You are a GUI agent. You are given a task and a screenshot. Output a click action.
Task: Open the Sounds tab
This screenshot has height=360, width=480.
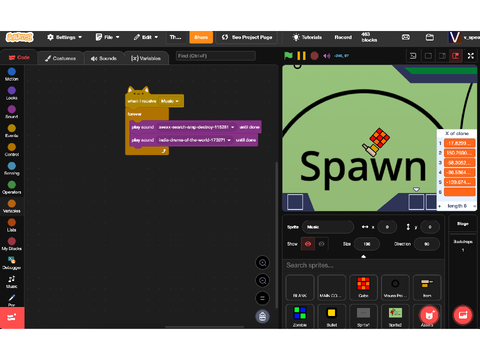[104, 58]
